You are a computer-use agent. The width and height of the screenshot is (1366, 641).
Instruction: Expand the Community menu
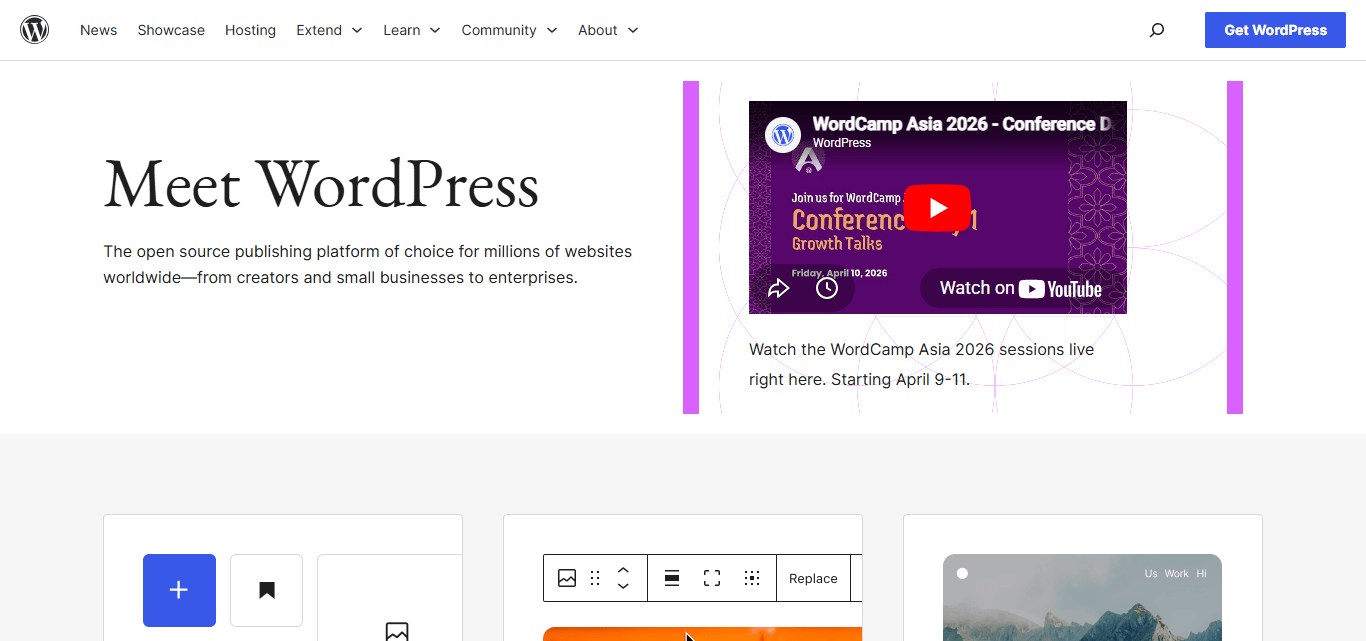tap(509, 30)
